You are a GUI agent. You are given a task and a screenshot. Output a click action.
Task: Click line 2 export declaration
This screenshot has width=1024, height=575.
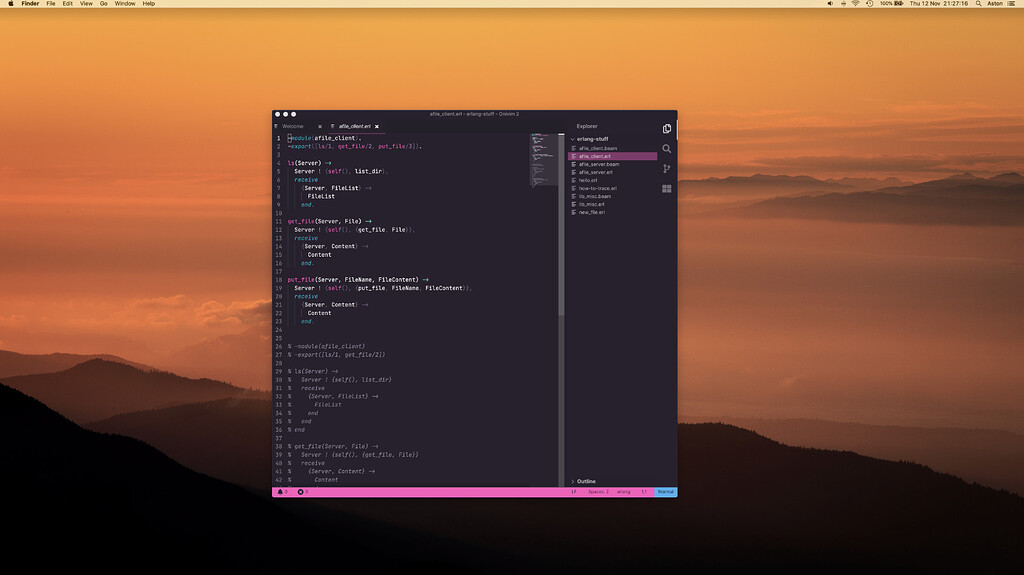coord(355,146)
